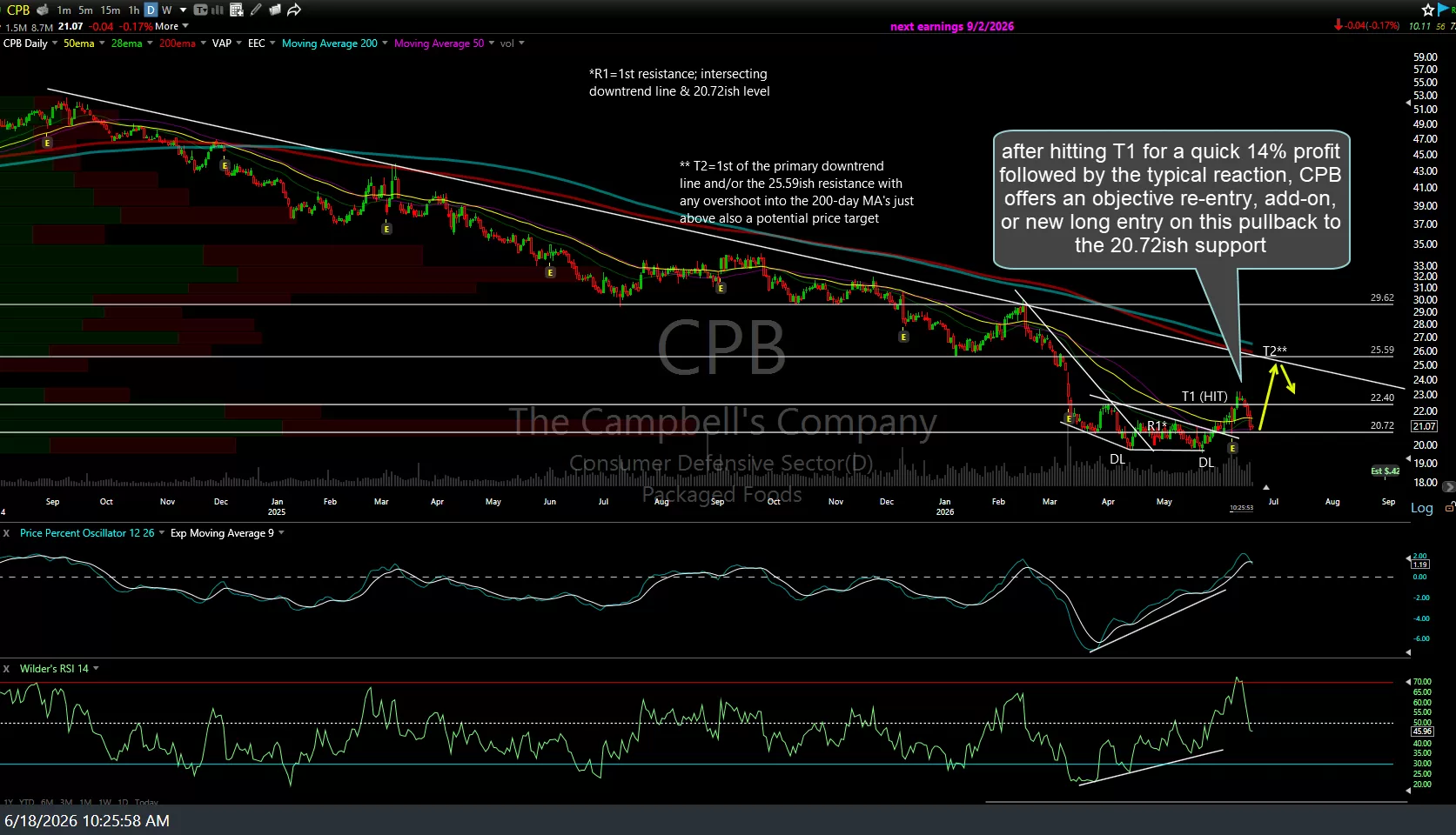Click the 29.62 horizontal line price label

click(x=1382, y=297)
